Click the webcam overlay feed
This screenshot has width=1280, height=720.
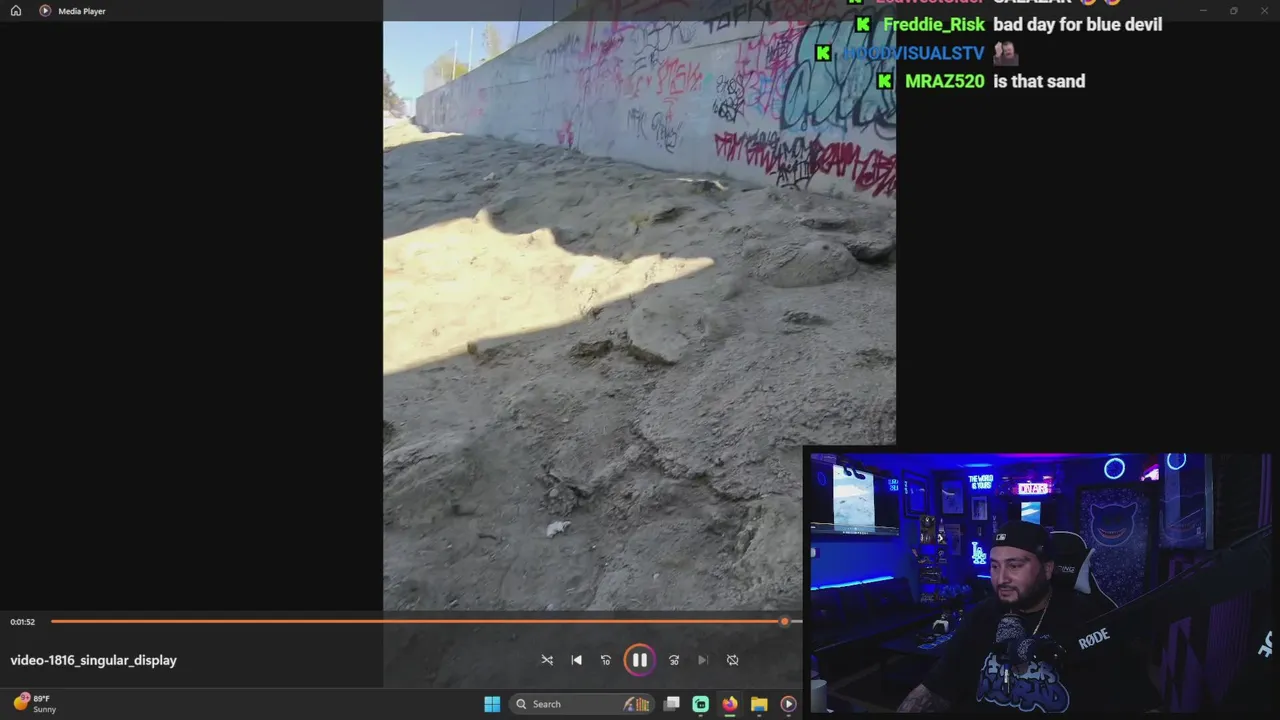(1041, 582)
